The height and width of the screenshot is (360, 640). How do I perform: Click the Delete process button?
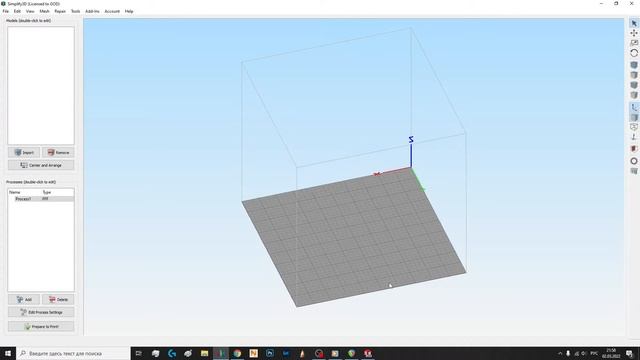tap(58, 299)
